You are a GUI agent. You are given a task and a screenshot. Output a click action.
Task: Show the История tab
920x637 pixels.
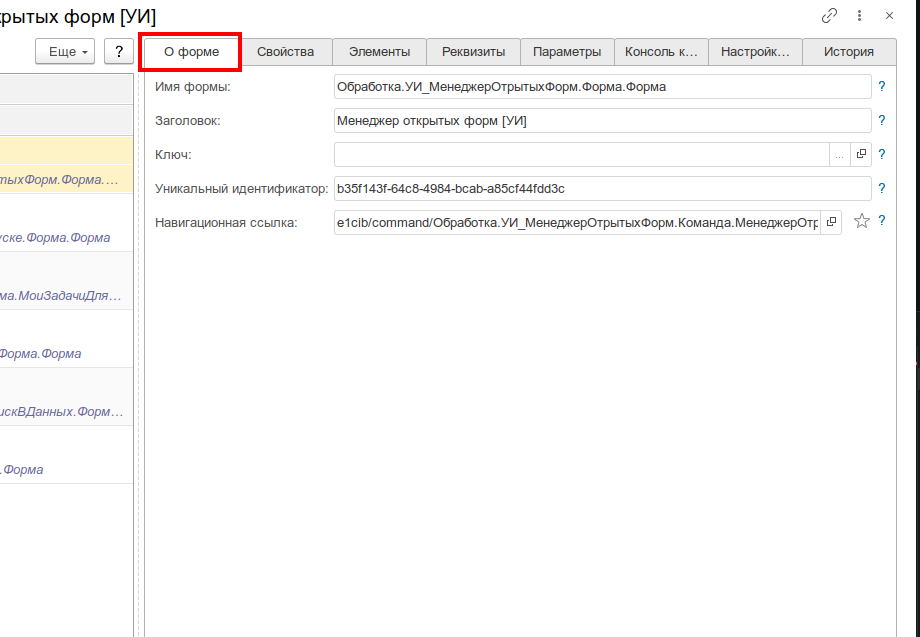click(x=849, y=52)
